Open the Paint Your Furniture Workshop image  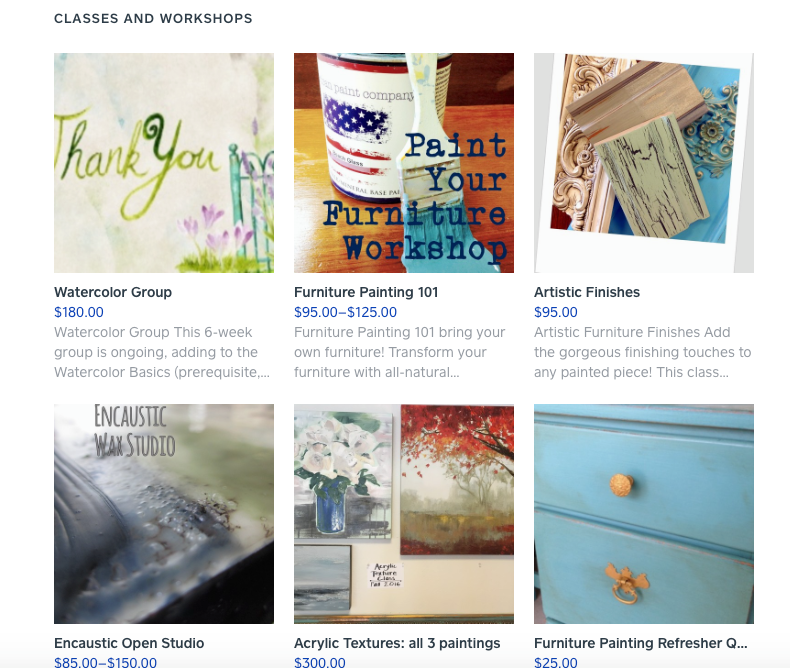(x=404, y=163)
